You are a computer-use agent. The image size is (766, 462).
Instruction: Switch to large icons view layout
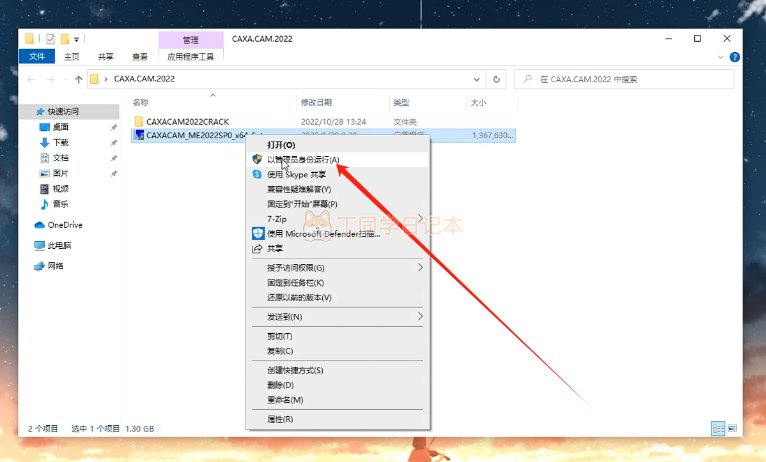732,429
